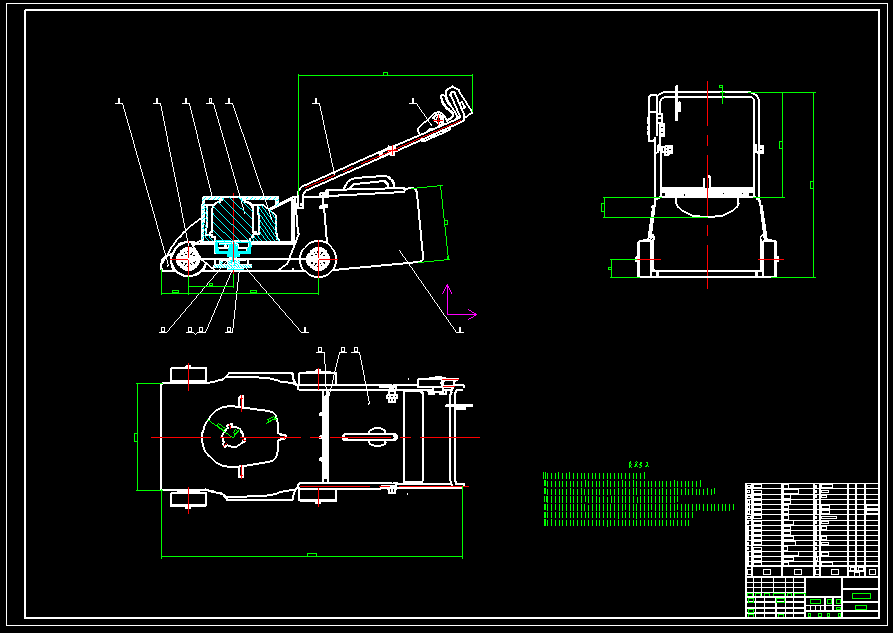Select the overall height dimension right of front view
This screenshot has width=893, height=633.
[x=812, y=185]
